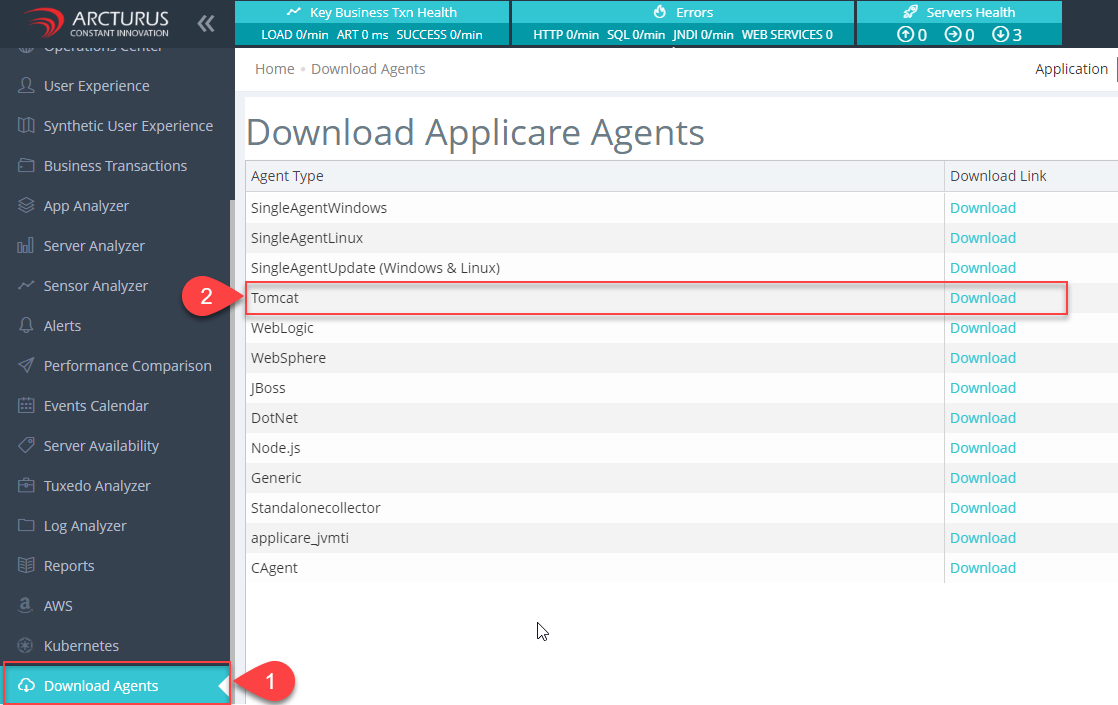Click the Tuxedo Analyzer briefcase icon

tap(26, 485)
